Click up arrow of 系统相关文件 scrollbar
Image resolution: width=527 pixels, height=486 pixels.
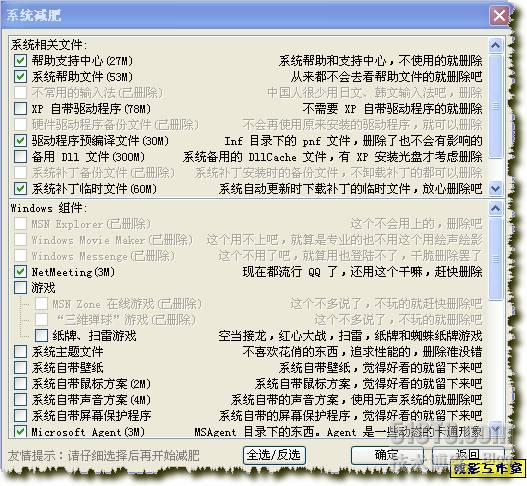coord(496,45)
